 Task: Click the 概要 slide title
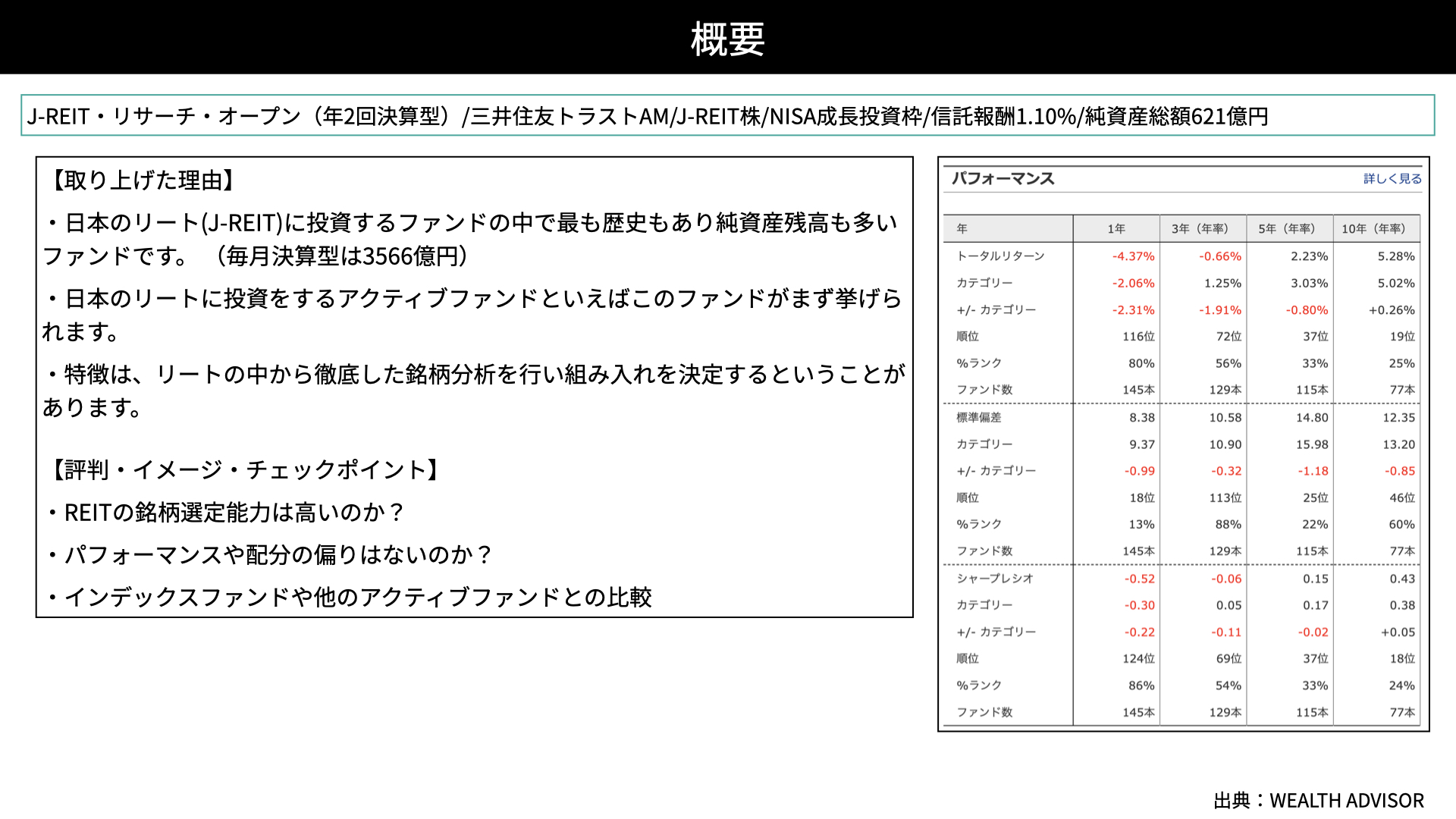tap(727, 39)
